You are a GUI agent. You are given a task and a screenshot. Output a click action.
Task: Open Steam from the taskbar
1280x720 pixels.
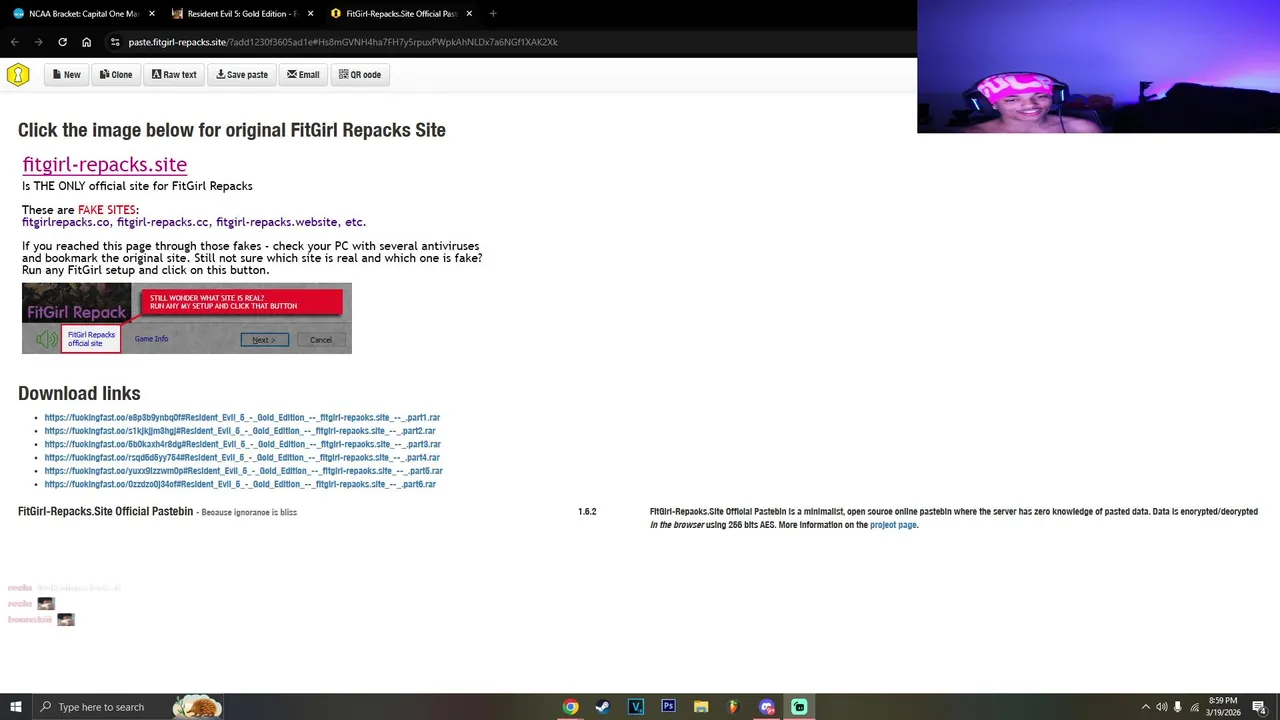[603, 707]
